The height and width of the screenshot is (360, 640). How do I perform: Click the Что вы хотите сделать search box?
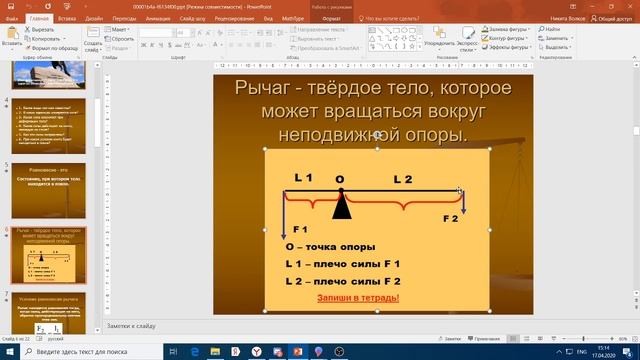388,19
